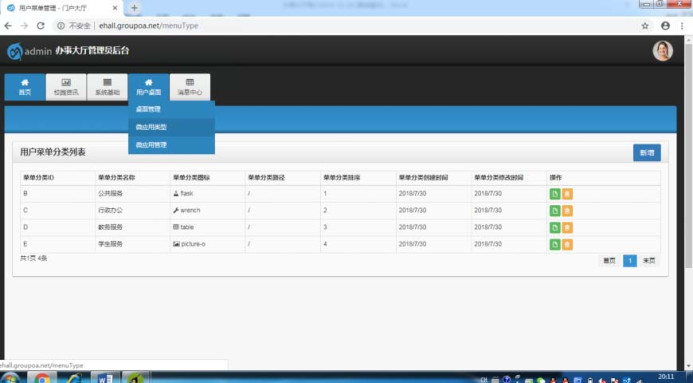This screenshot has height=383, width=693.
Task: Select page 1 in pagination
Action: [630, 261]
